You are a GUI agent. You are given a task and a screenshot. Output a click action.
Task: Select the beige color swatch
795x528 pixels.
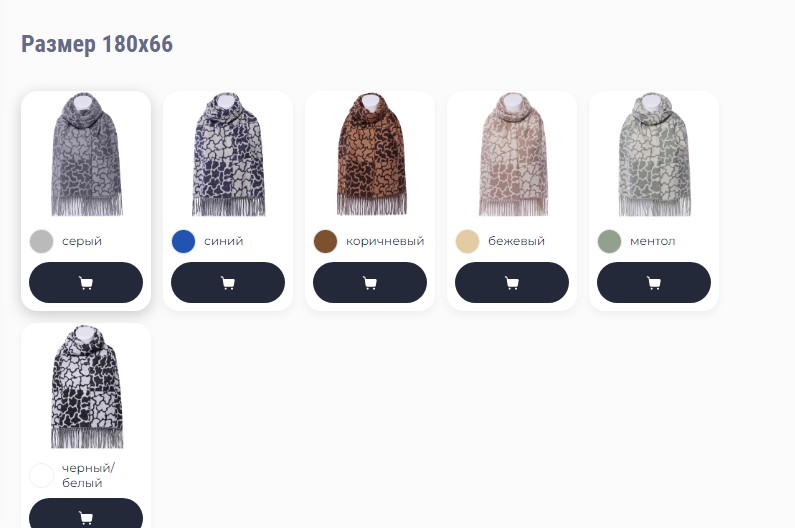click(467, 241)
